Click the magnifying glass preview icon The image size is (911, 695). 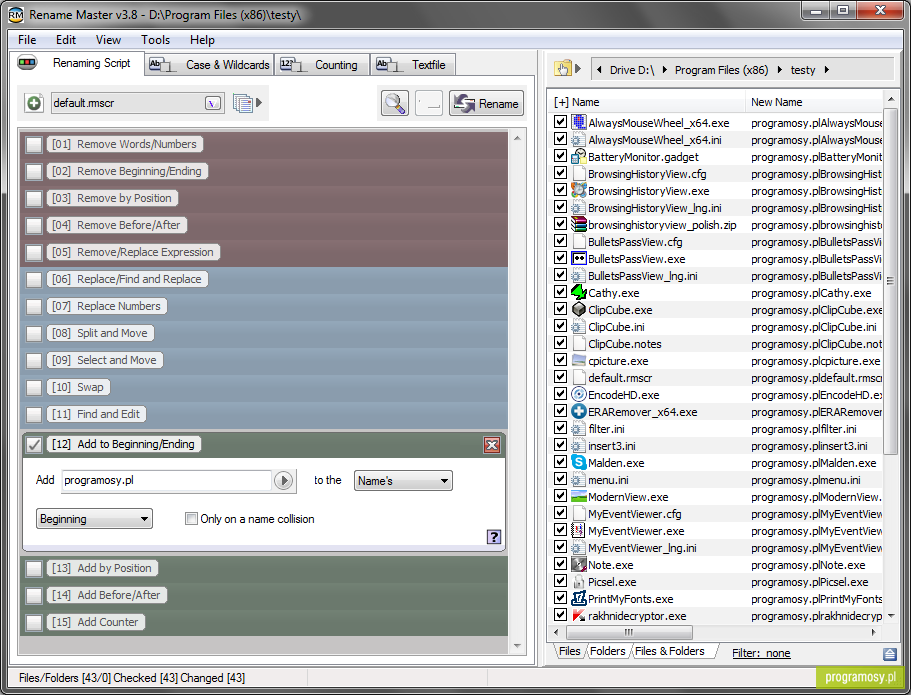click(394, 103)
